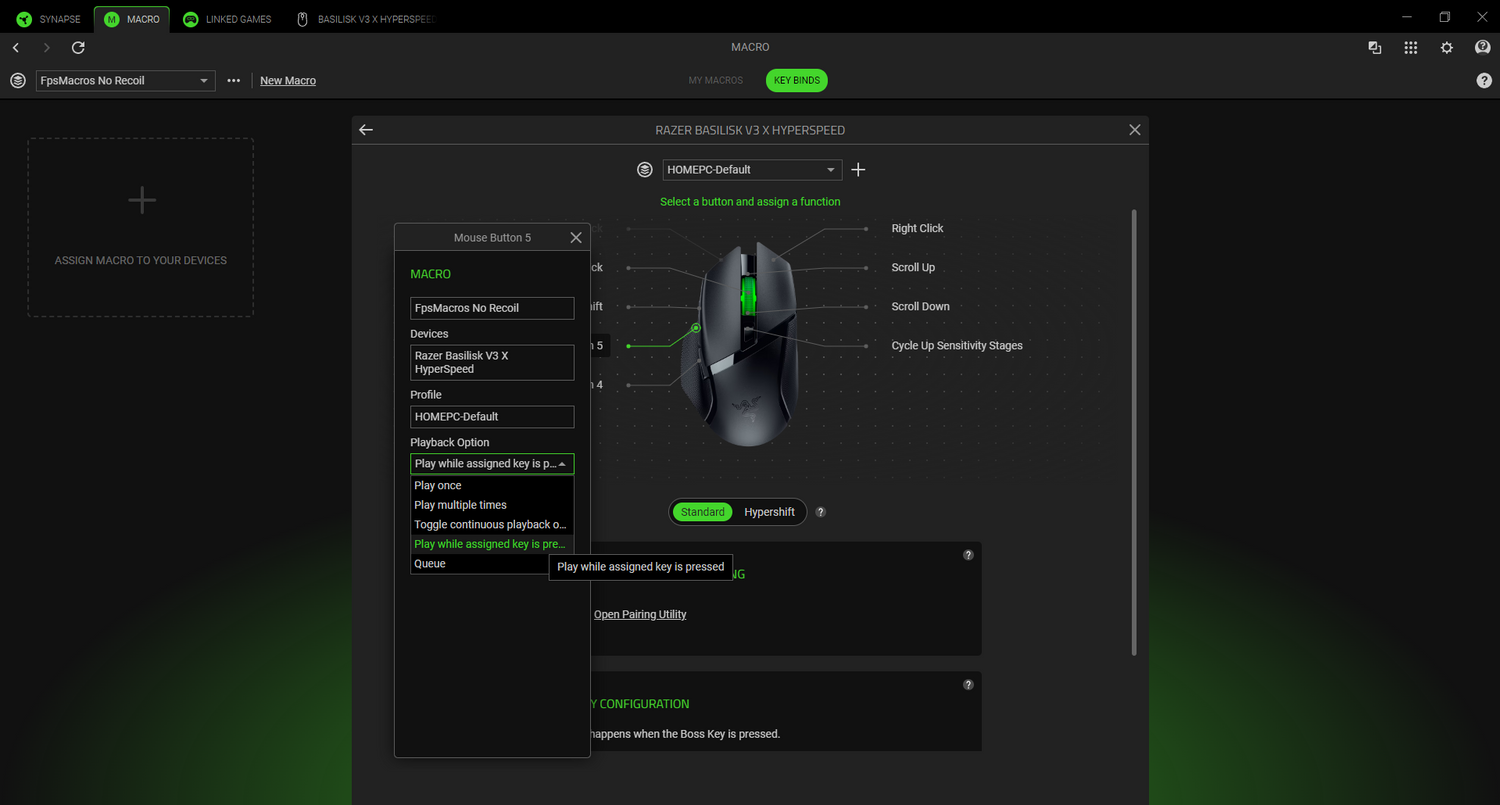Screen dimensions: 1500x805
Task: Open the apps grid icon
Action: pos(1410,48)
